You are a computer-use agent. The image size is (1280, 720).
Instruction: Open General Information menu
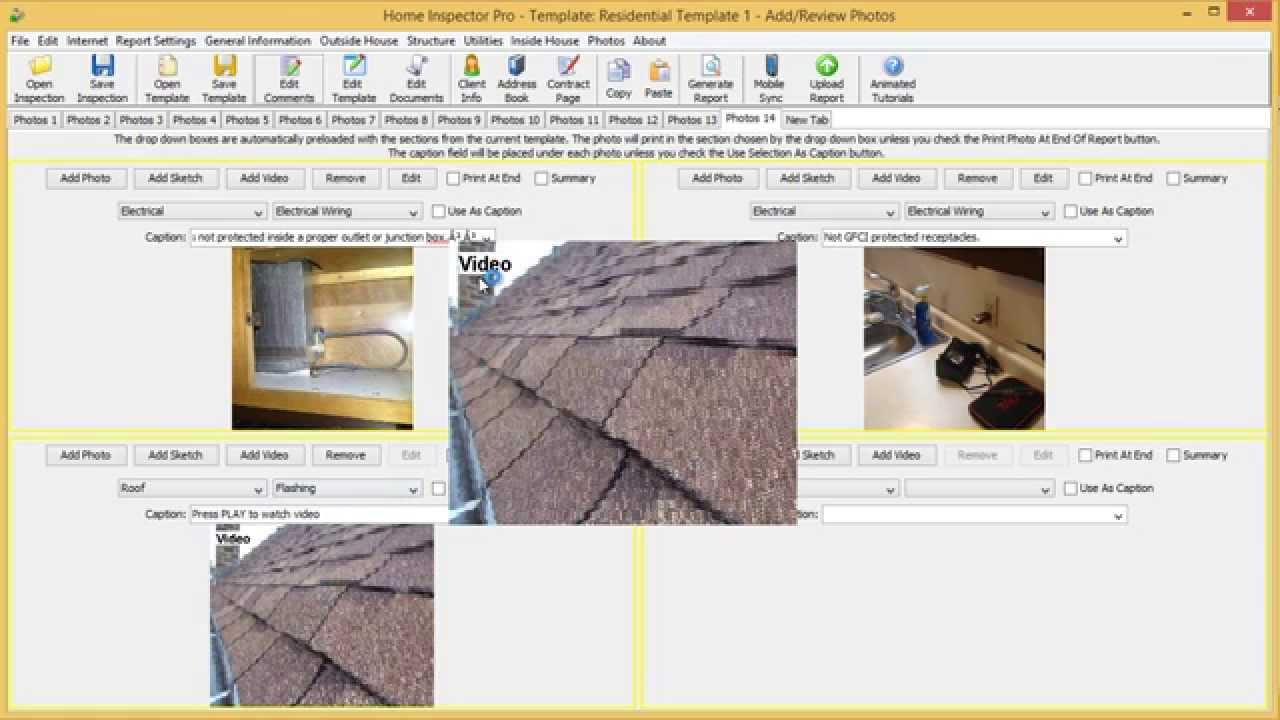[258, 41]
